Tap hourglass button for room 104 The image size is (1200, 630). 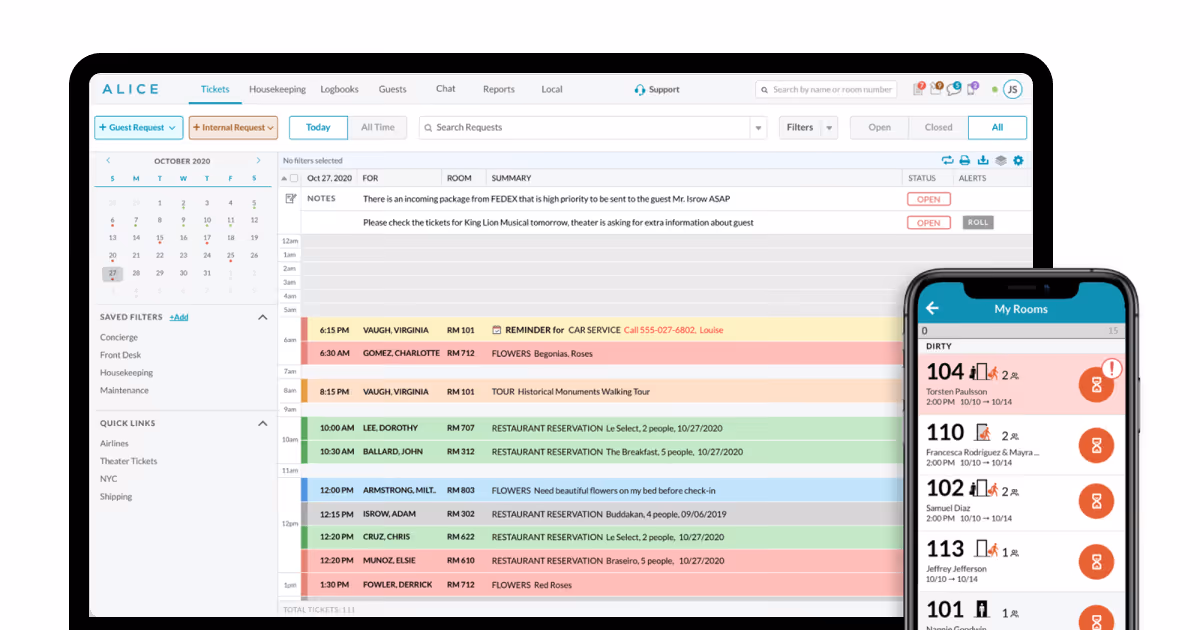coord(1096,385)
